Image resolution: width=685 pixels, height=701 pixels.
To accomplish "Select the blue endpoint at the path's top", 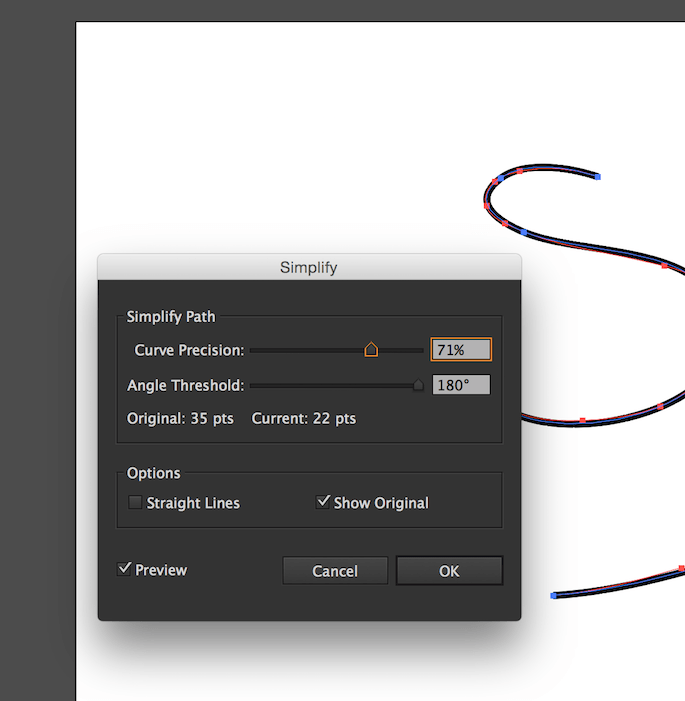I will (x=598, y=176).
